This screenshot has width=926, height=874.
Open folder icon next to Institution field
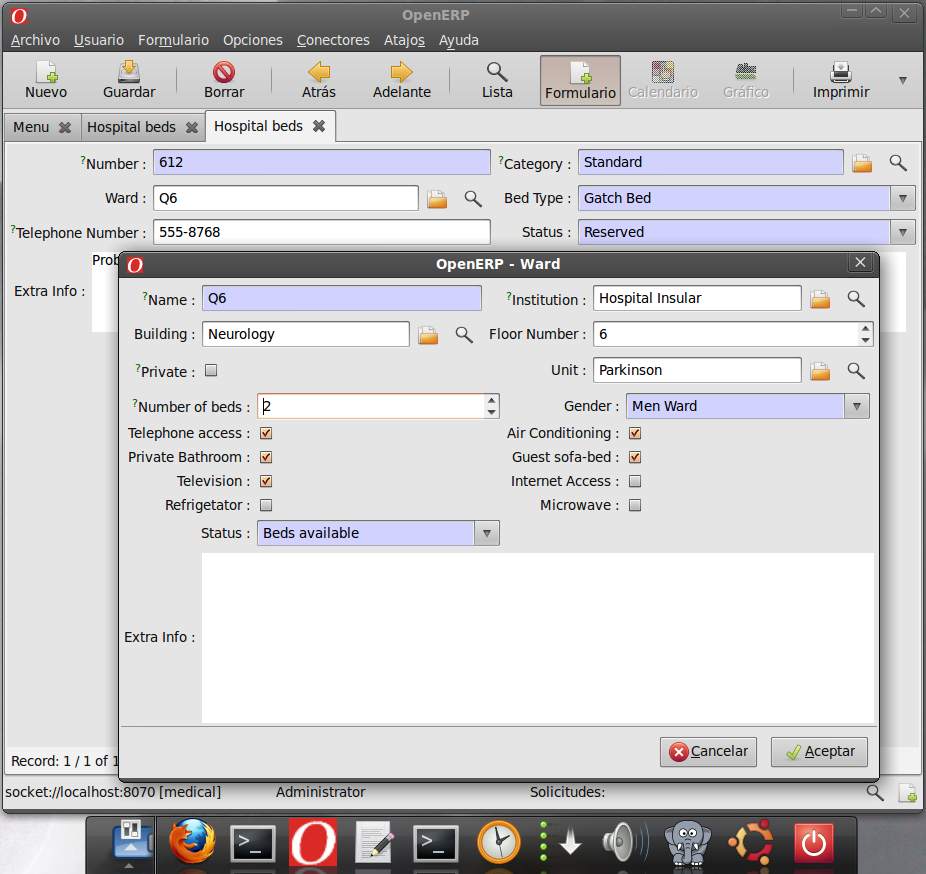(820, 299)
